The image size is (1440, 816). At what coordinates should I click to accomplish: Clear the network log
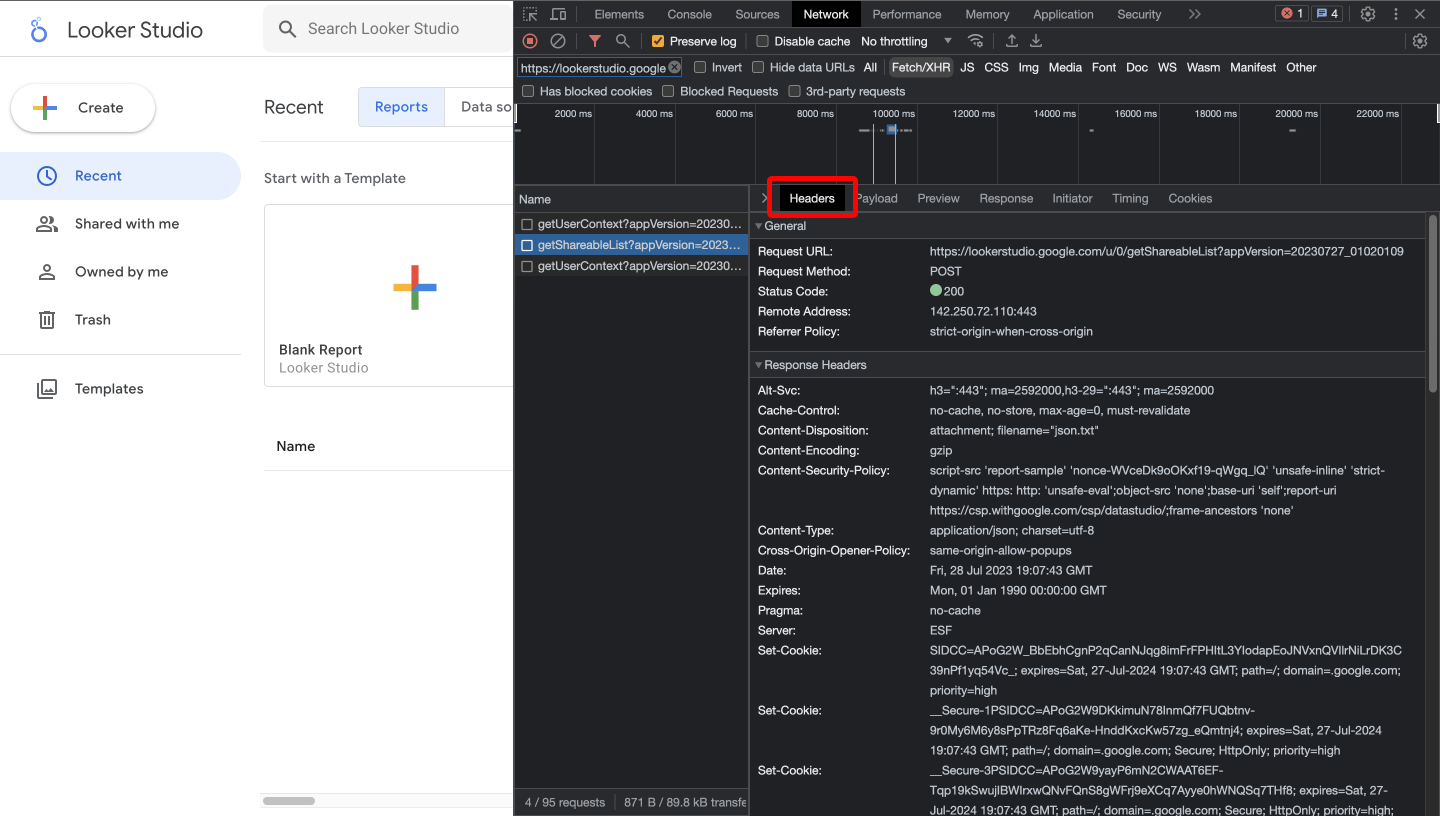[x=558, y=41]
